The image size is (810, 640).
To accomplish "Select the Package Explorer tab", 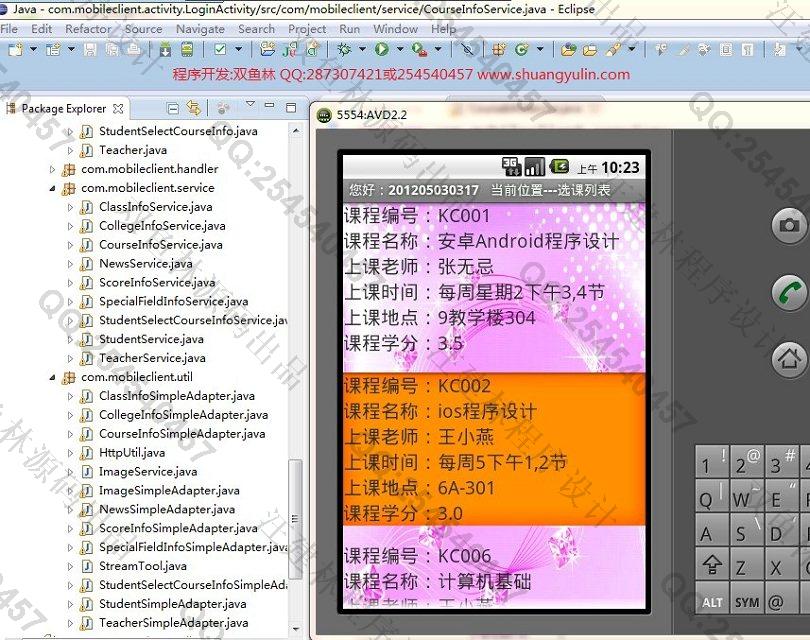I will 64,108.
